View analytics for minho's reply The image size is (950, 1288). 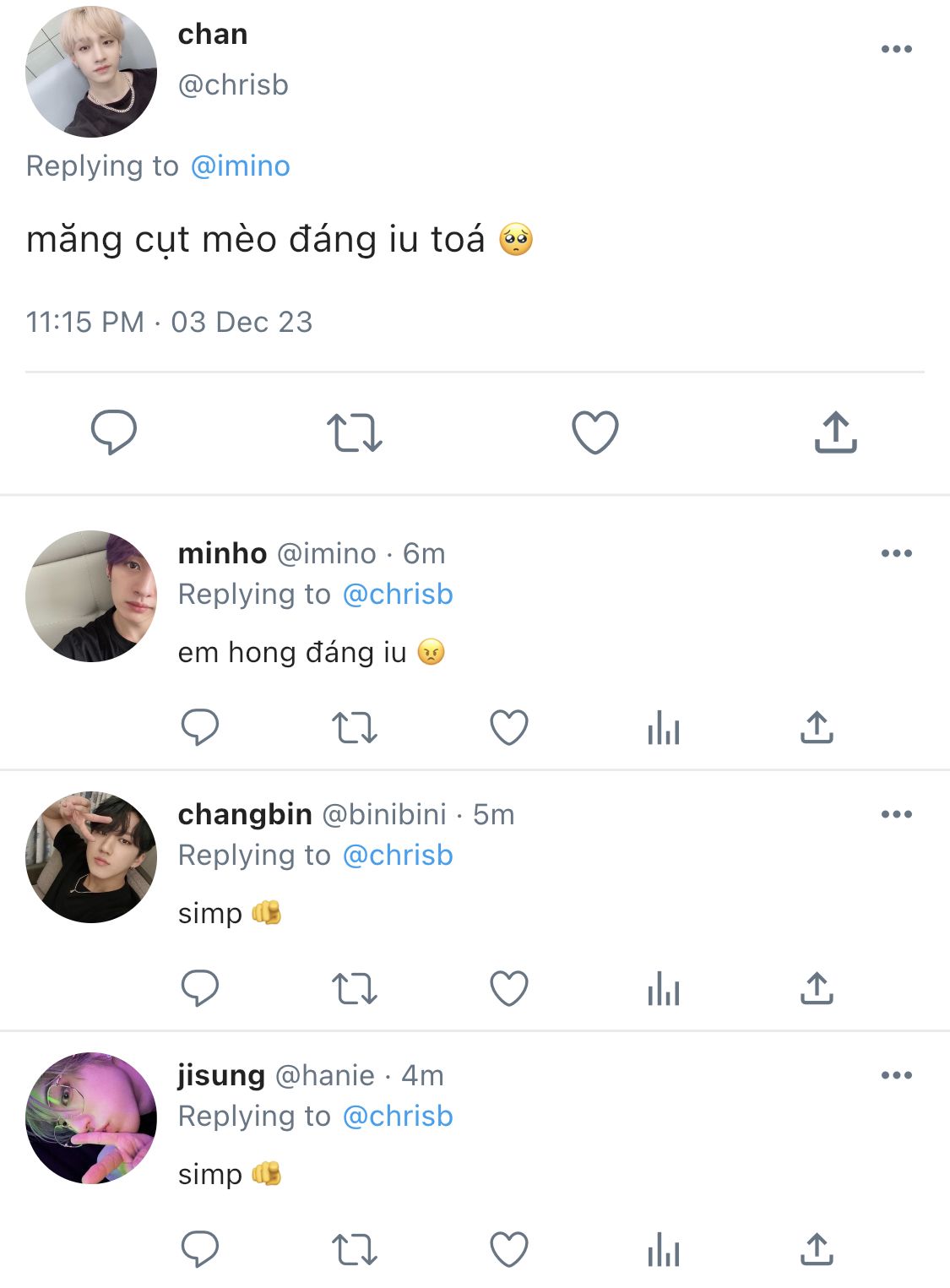pos(664,727)
